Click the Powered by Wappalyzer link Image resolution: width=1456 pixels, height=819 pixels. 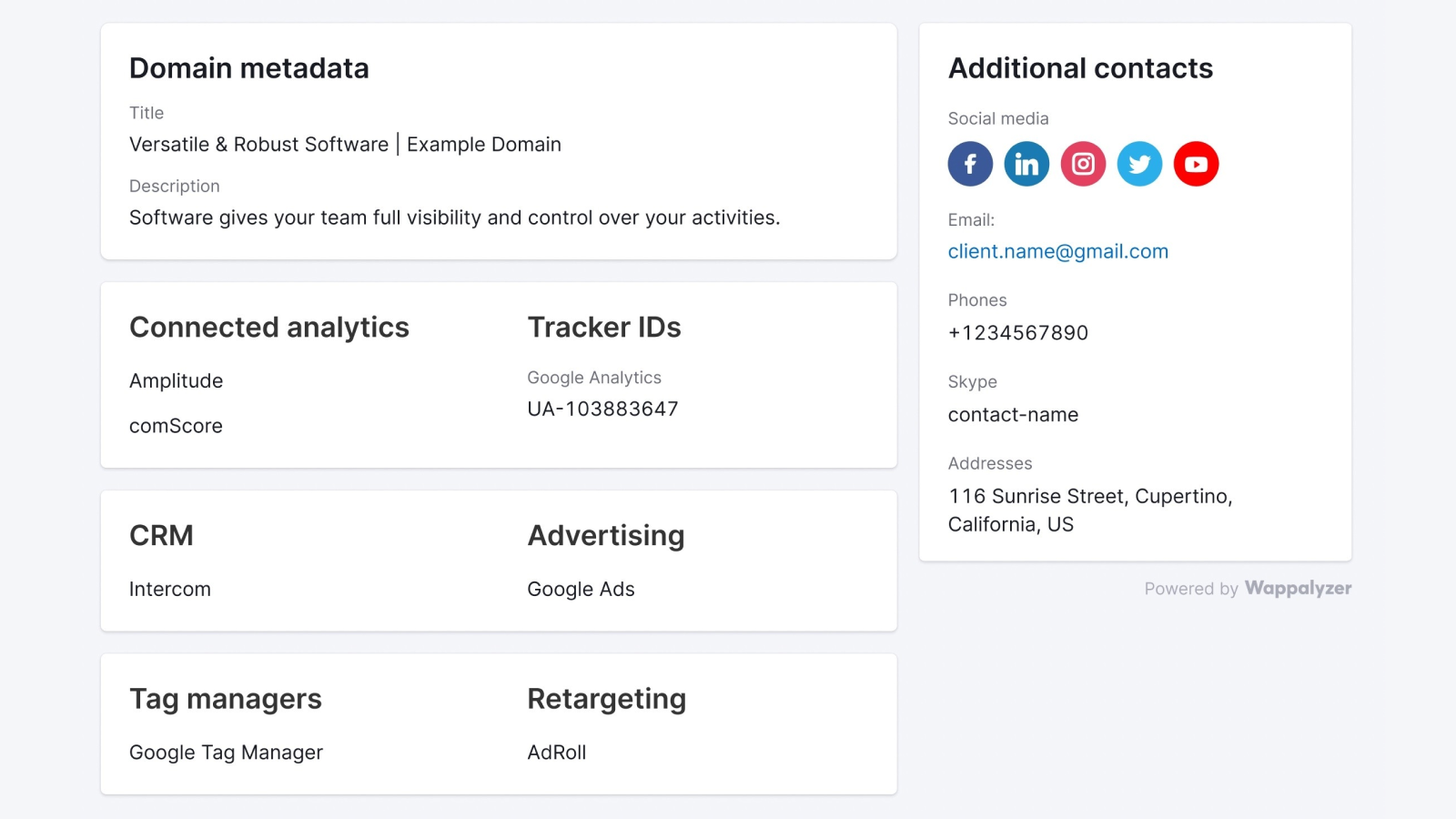(x=1247, y=589)
